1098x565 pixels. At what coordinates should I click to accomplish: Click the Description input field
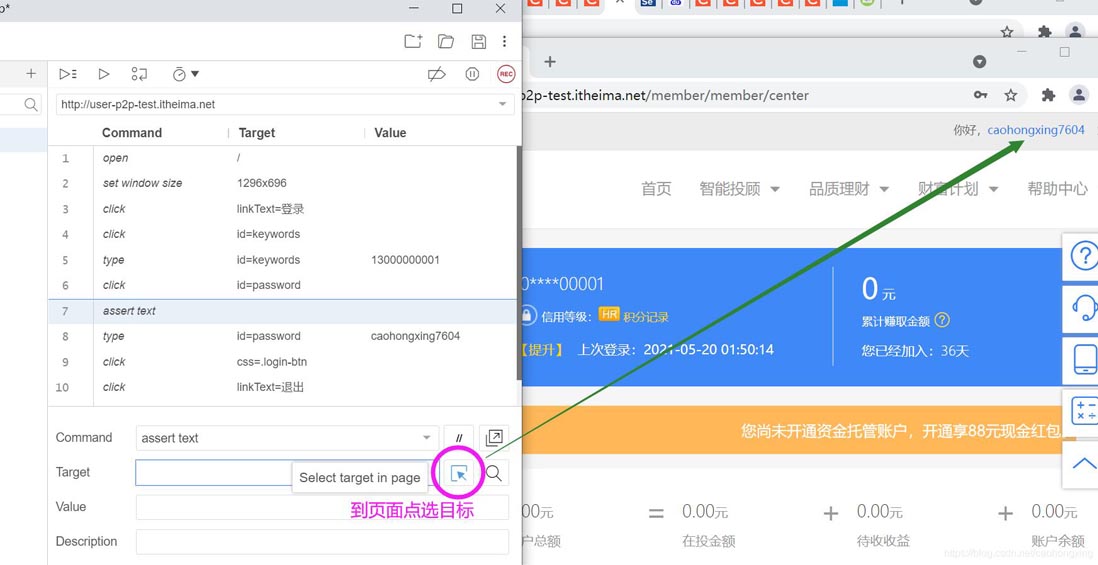click(322, 542)
